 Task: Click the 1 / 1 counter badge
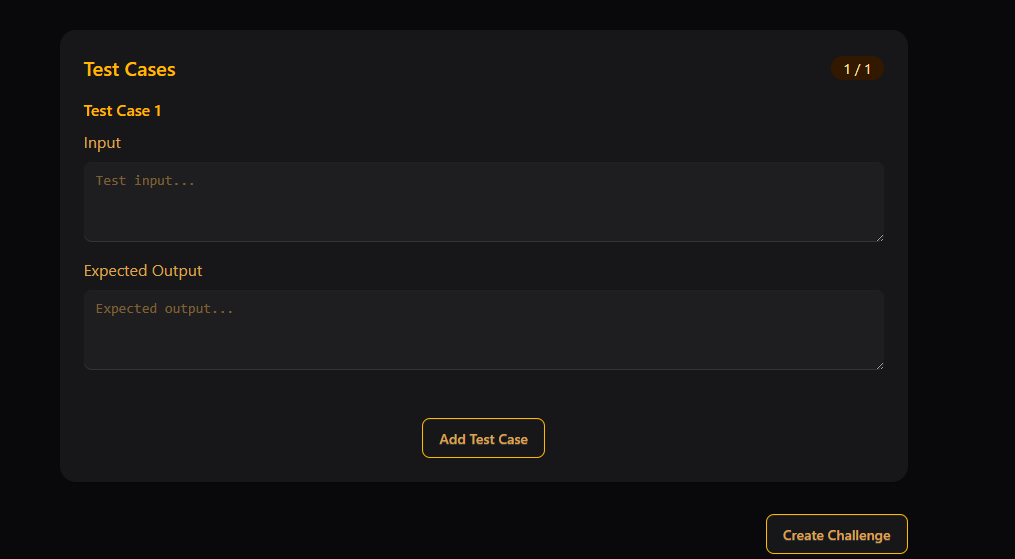(x=857, y=69)
